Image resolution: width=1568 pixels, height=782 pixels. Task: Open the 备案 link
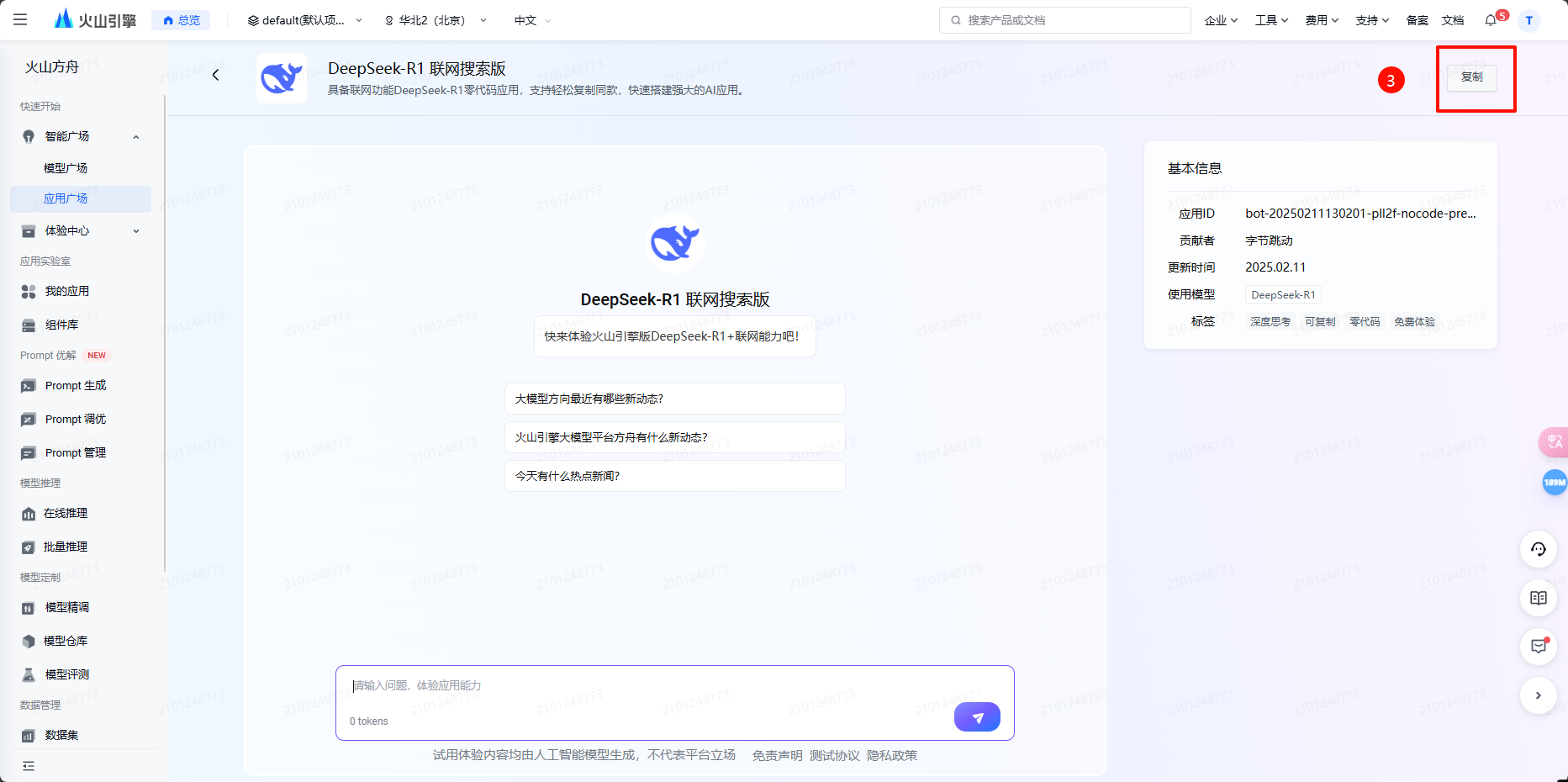click(1417, 20)
